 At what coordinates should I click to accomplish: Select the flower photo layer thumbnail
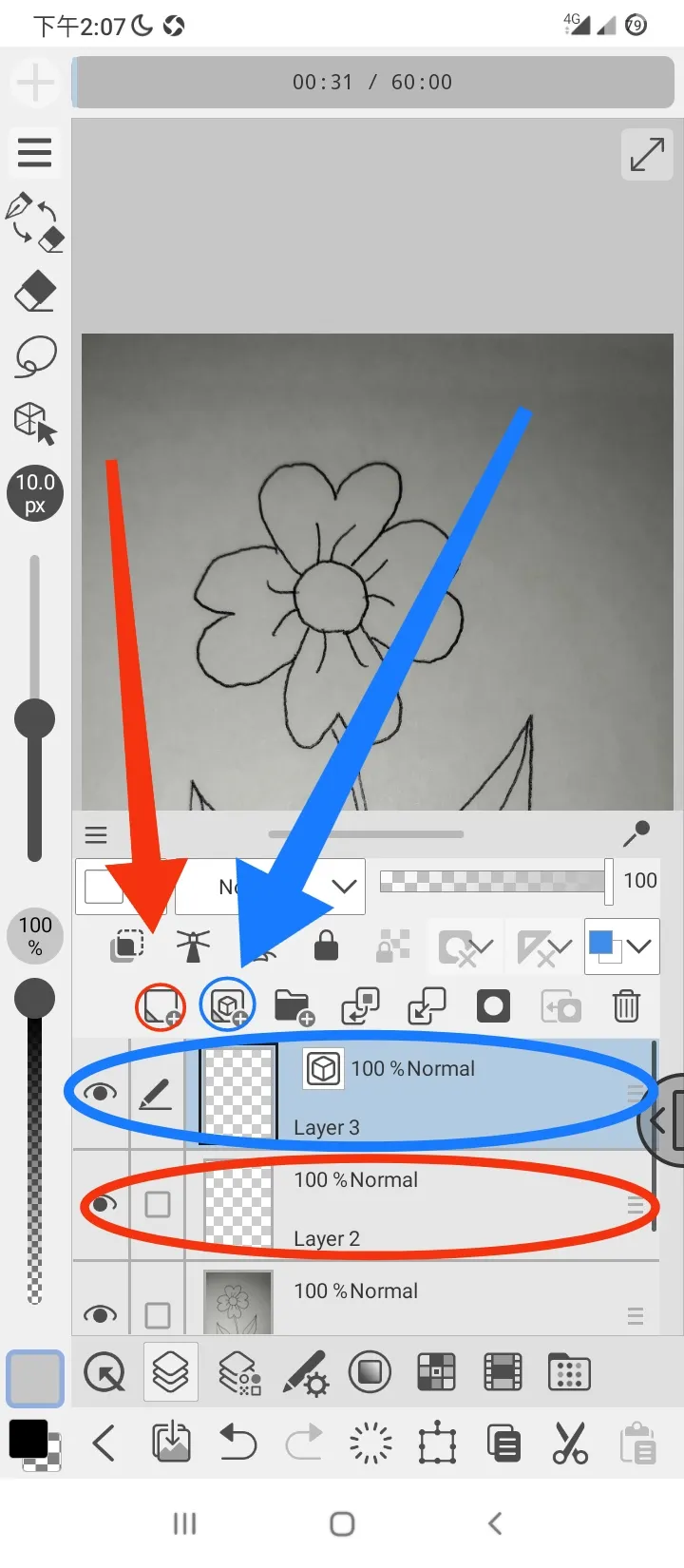pos(238,1302)
